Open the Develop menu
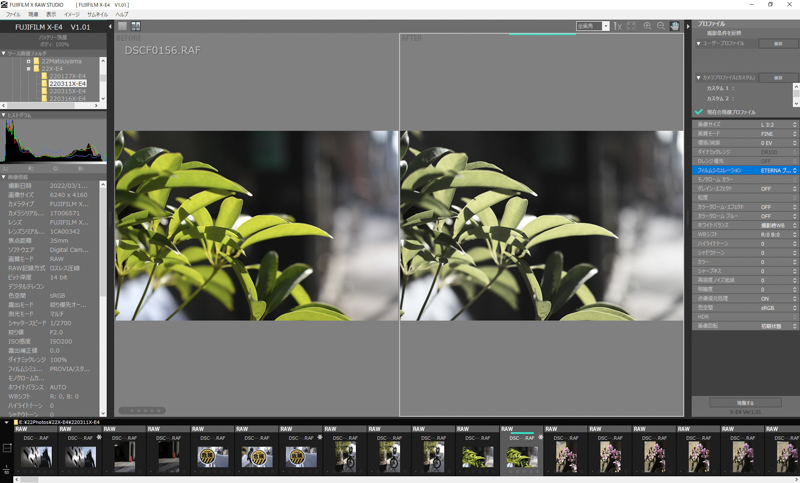This screenshot has width=800, height=483. click(x=33, y=14)
